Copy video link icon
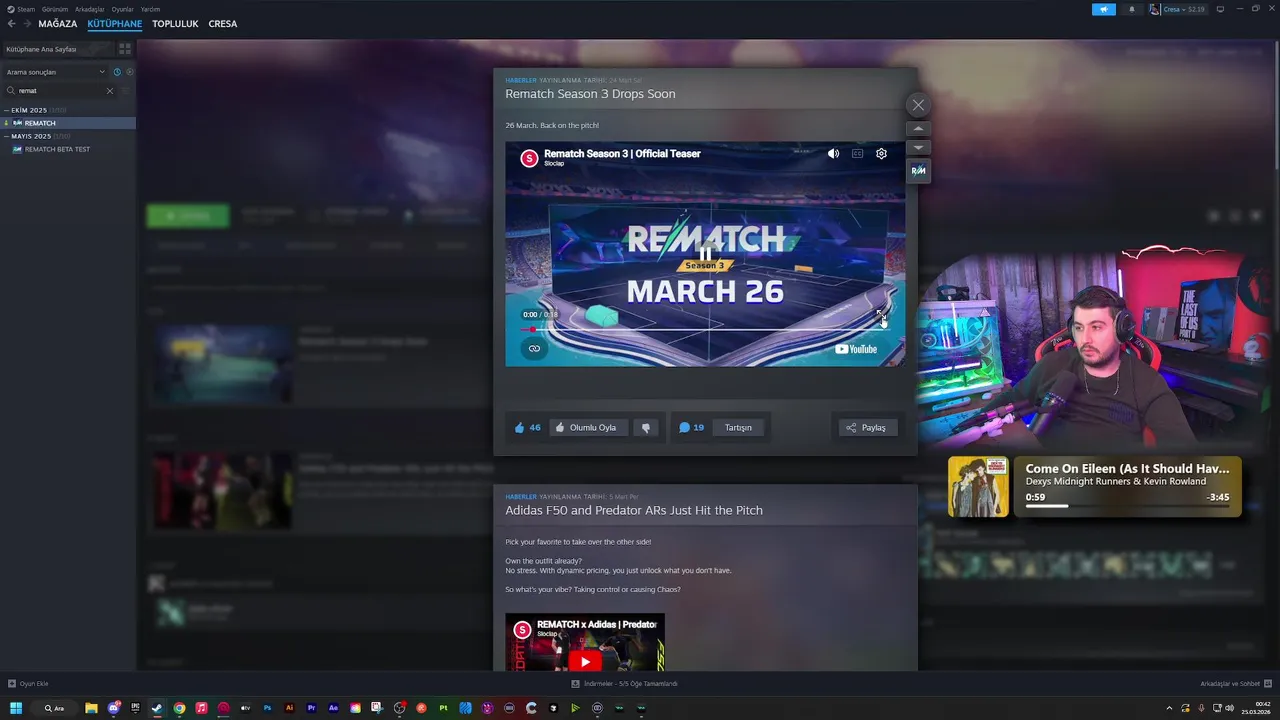This screenshot has height=720, width=1280. pyautogui.click(x=534, y=349)
